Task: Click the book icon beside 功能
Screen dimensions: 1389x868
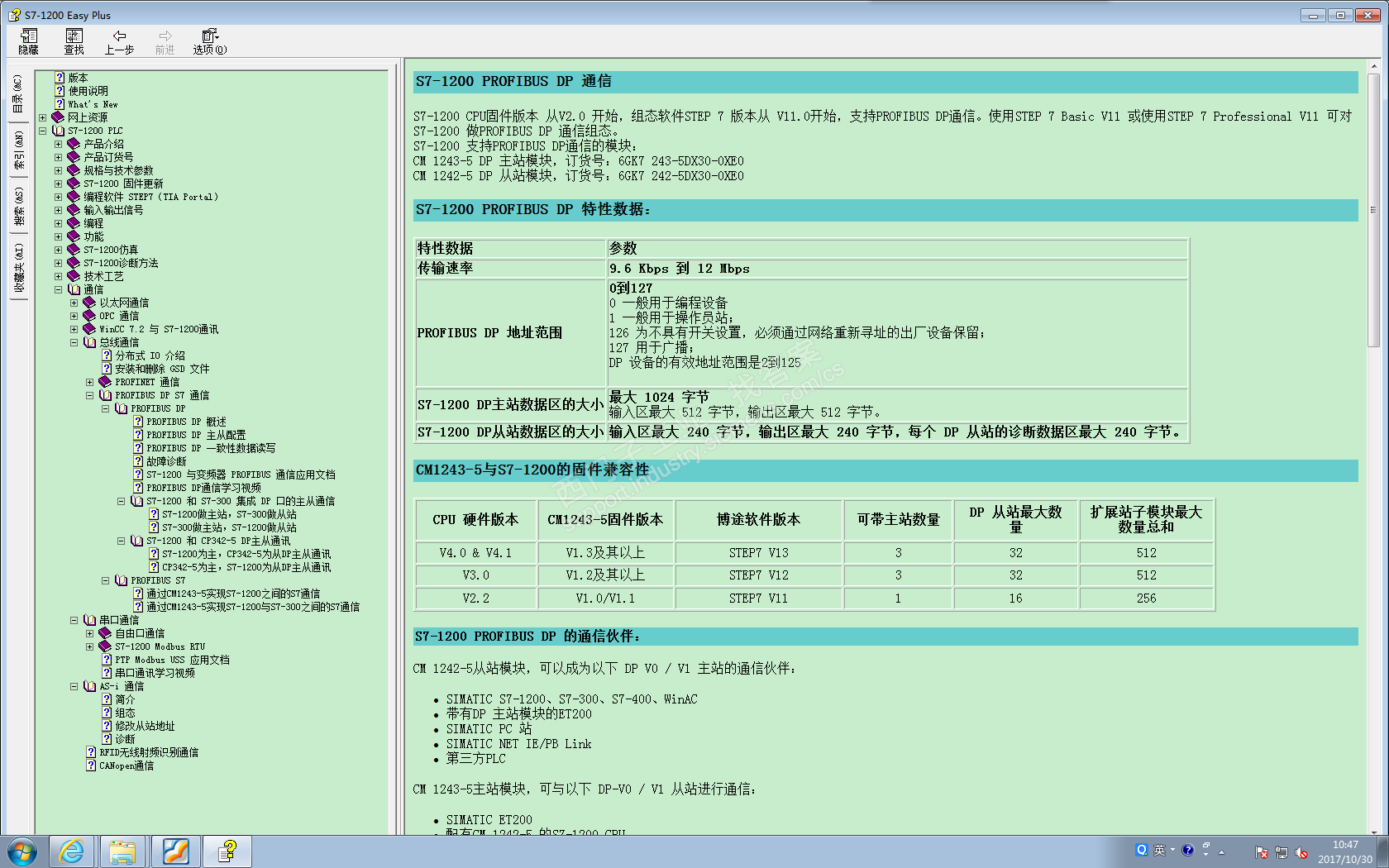Action: [74, 236]
